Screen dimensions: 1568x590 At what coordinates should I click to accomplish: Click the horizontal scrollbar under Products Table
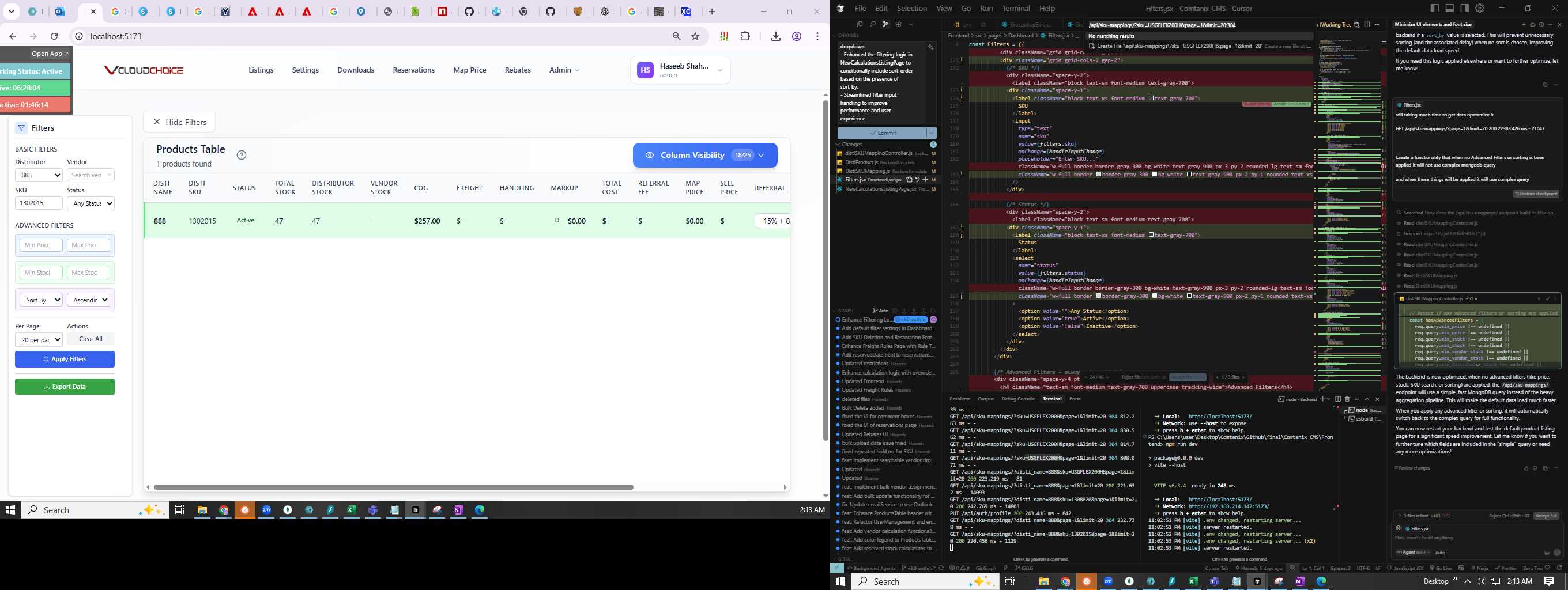click(394, 487)
